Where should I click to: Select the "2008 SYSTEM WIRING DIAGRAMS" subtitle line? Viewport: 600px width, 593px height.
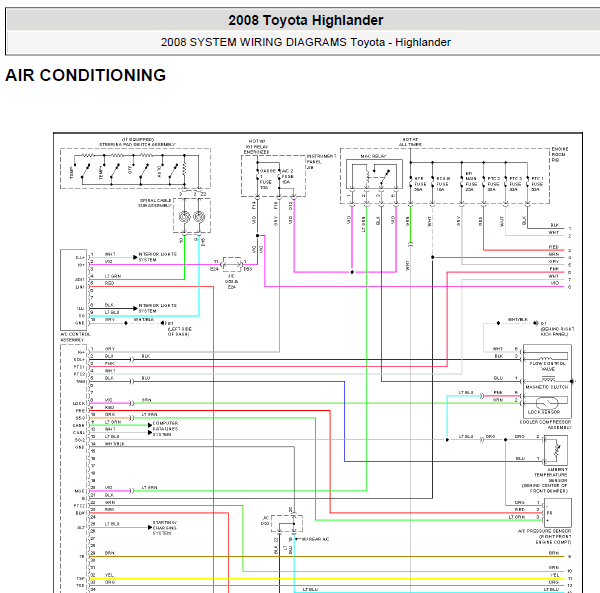(305, 42)
